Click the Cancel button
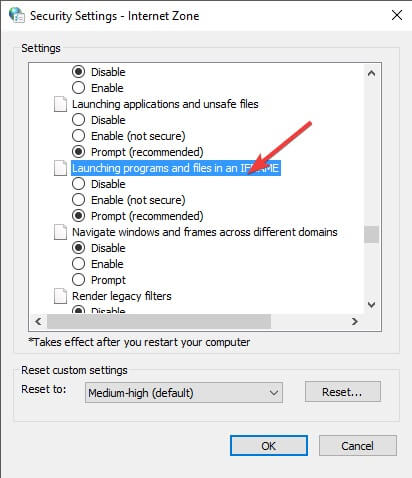 pyautogui.click(x=358, y=445)
